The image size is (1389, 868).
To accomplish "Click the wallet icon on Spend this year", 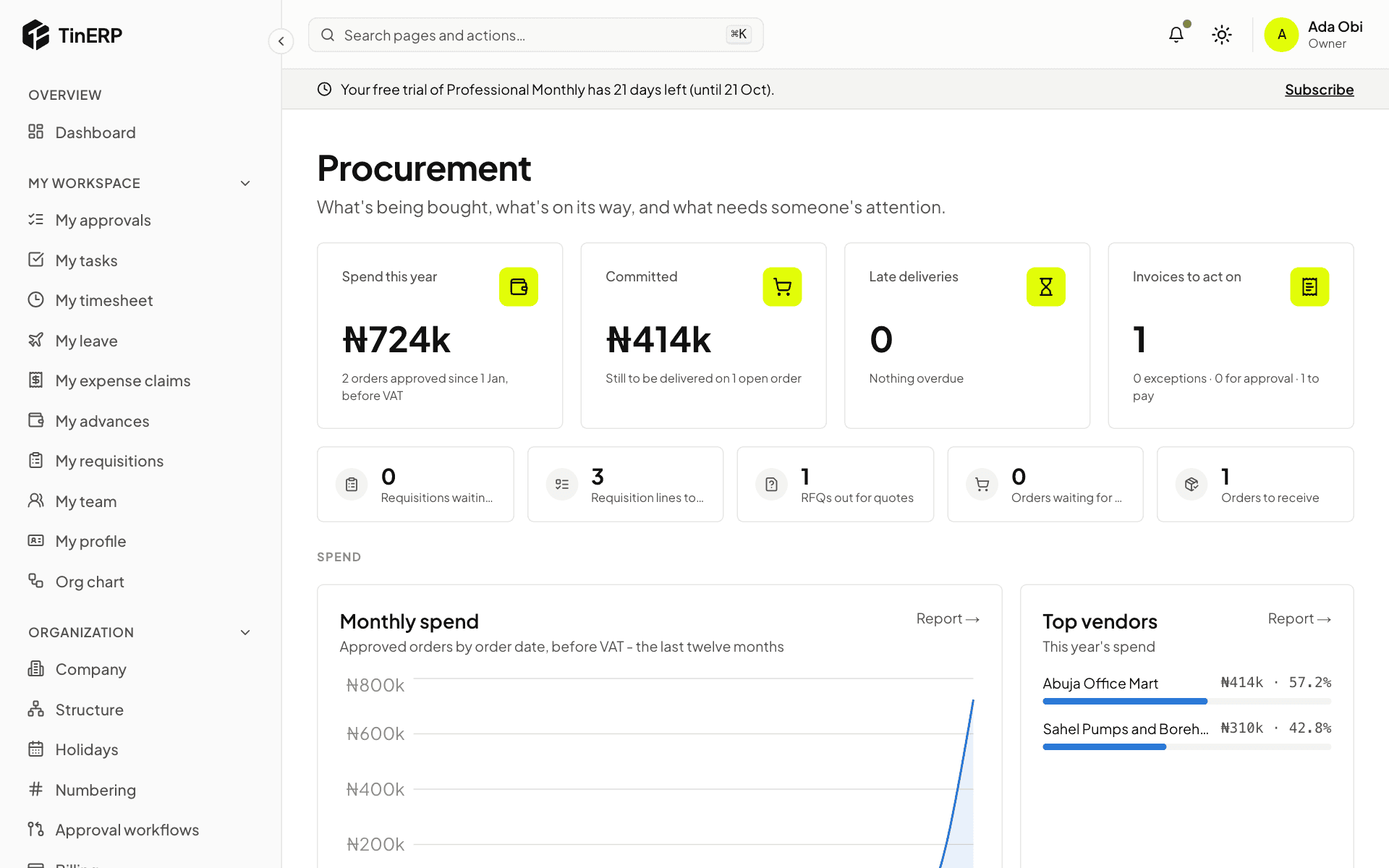I will pos(519,287).
